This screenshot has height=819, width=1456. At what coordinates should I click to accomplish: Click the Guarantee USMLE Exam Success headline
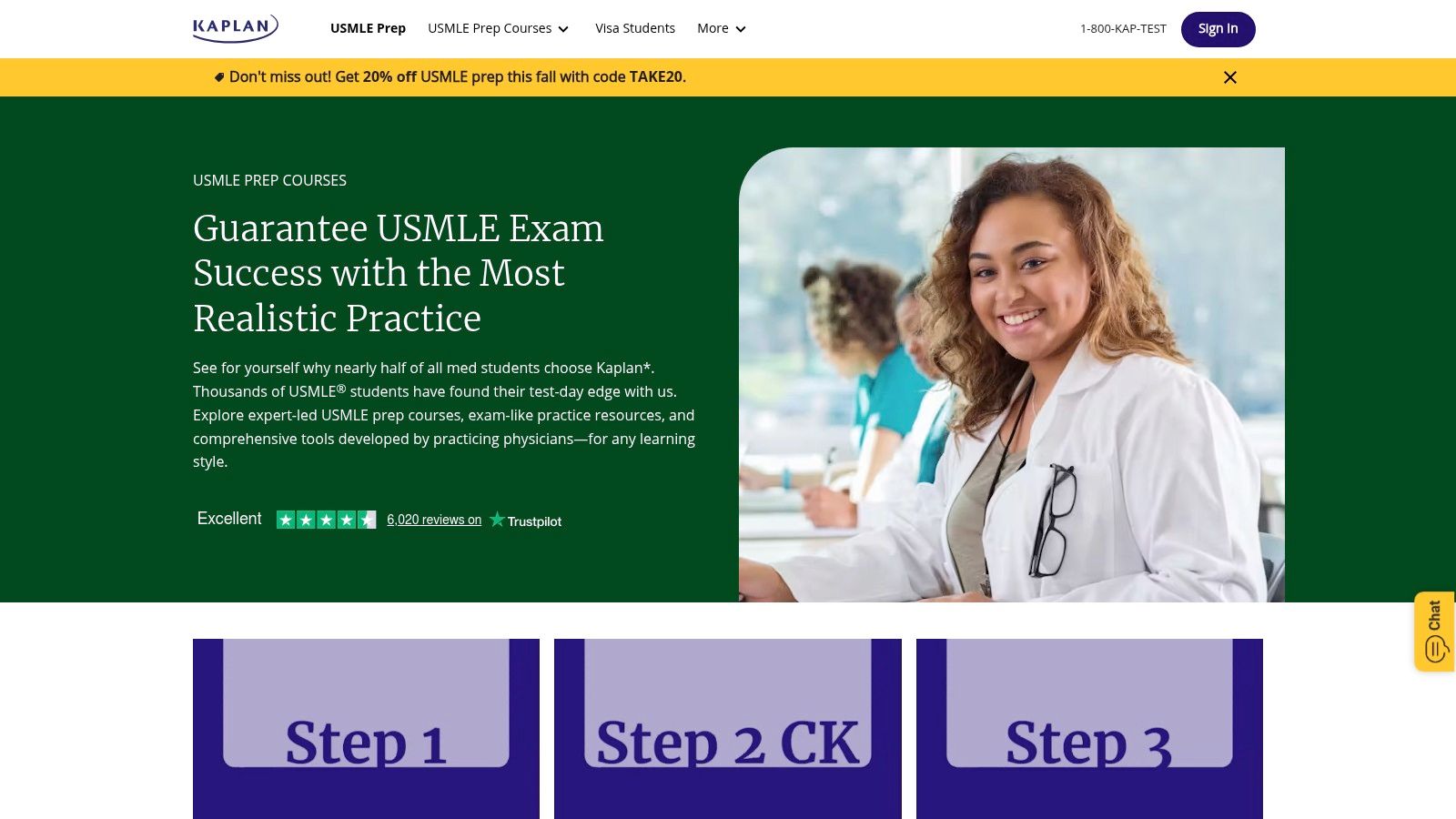[x=399, y=273]
